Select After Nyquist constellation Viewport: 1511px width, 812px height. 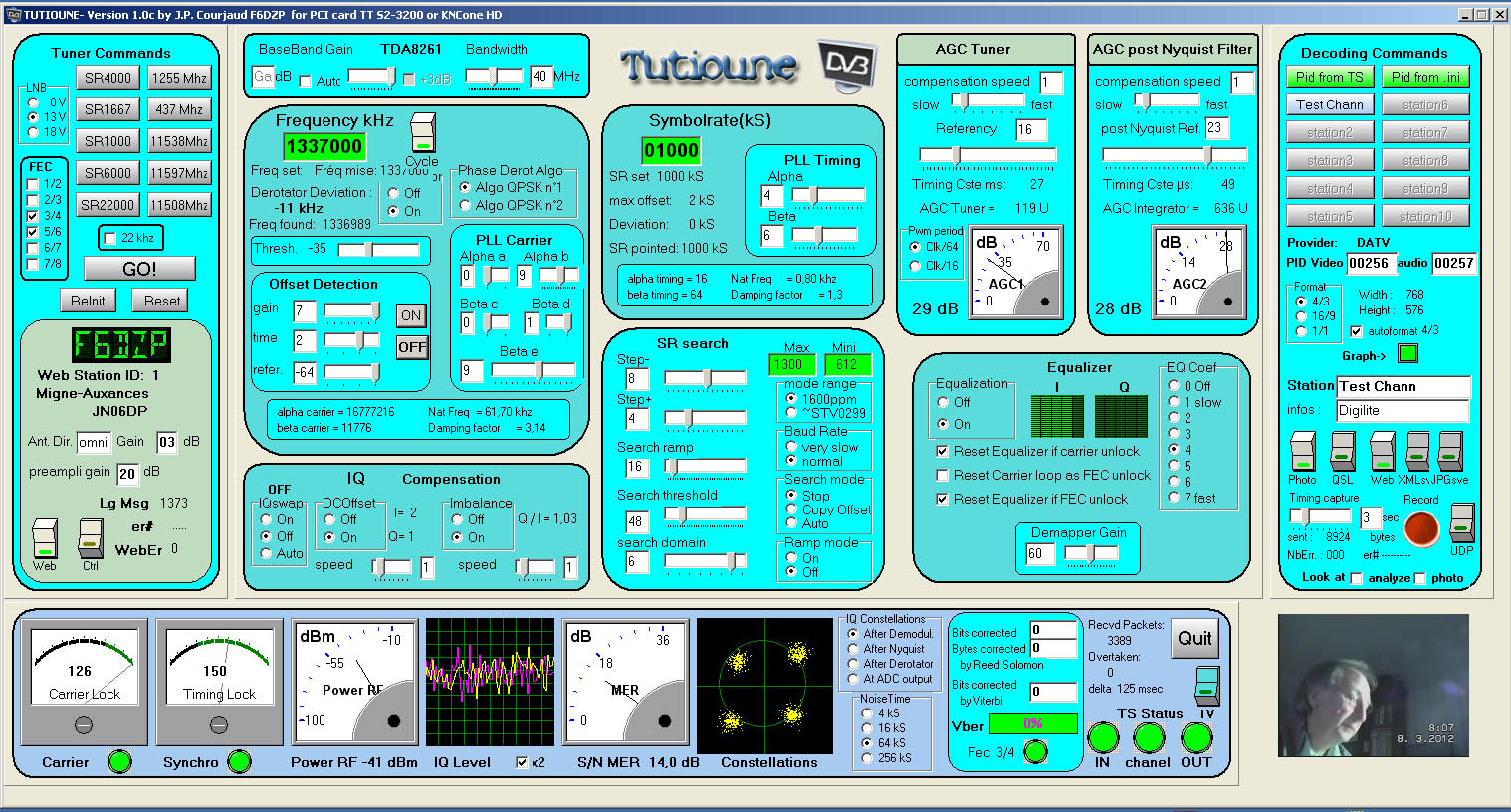tap(853, 649)
